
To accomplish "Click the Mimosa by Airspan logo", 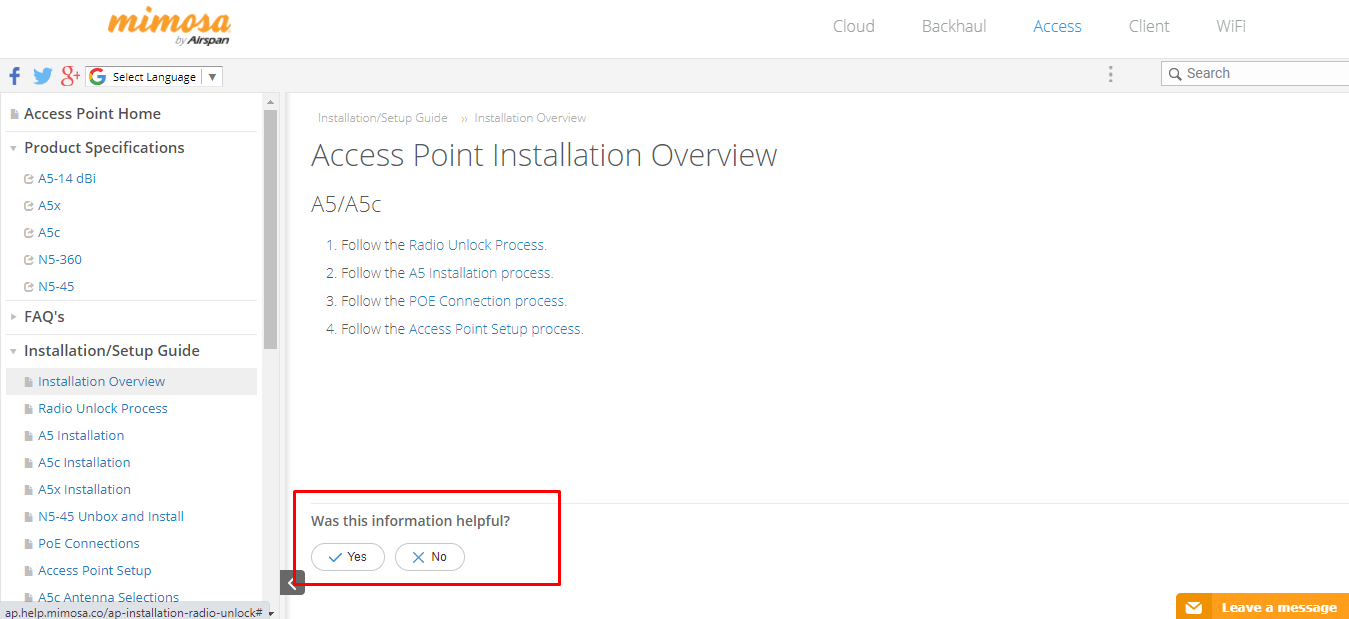I will point(169,27).
